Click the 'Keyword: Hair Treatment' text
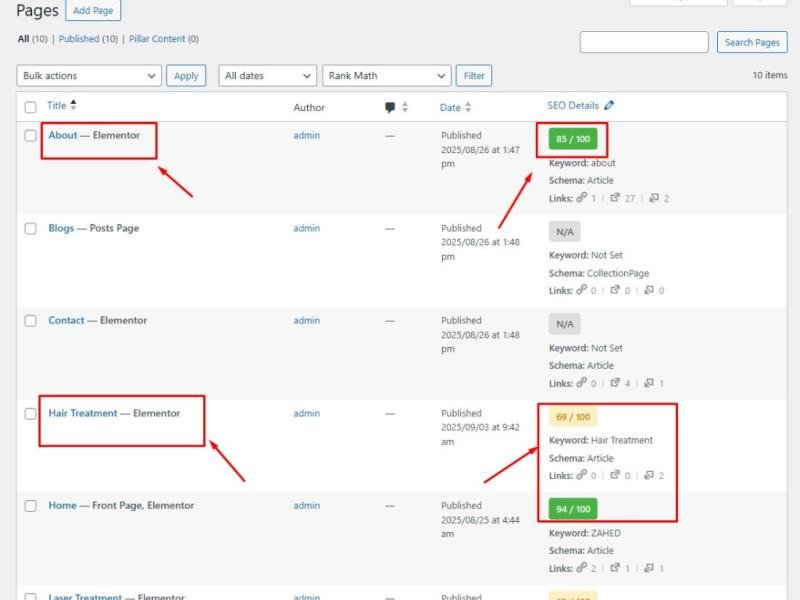Viewport: 800px width, 600px height. coord(601,440)
